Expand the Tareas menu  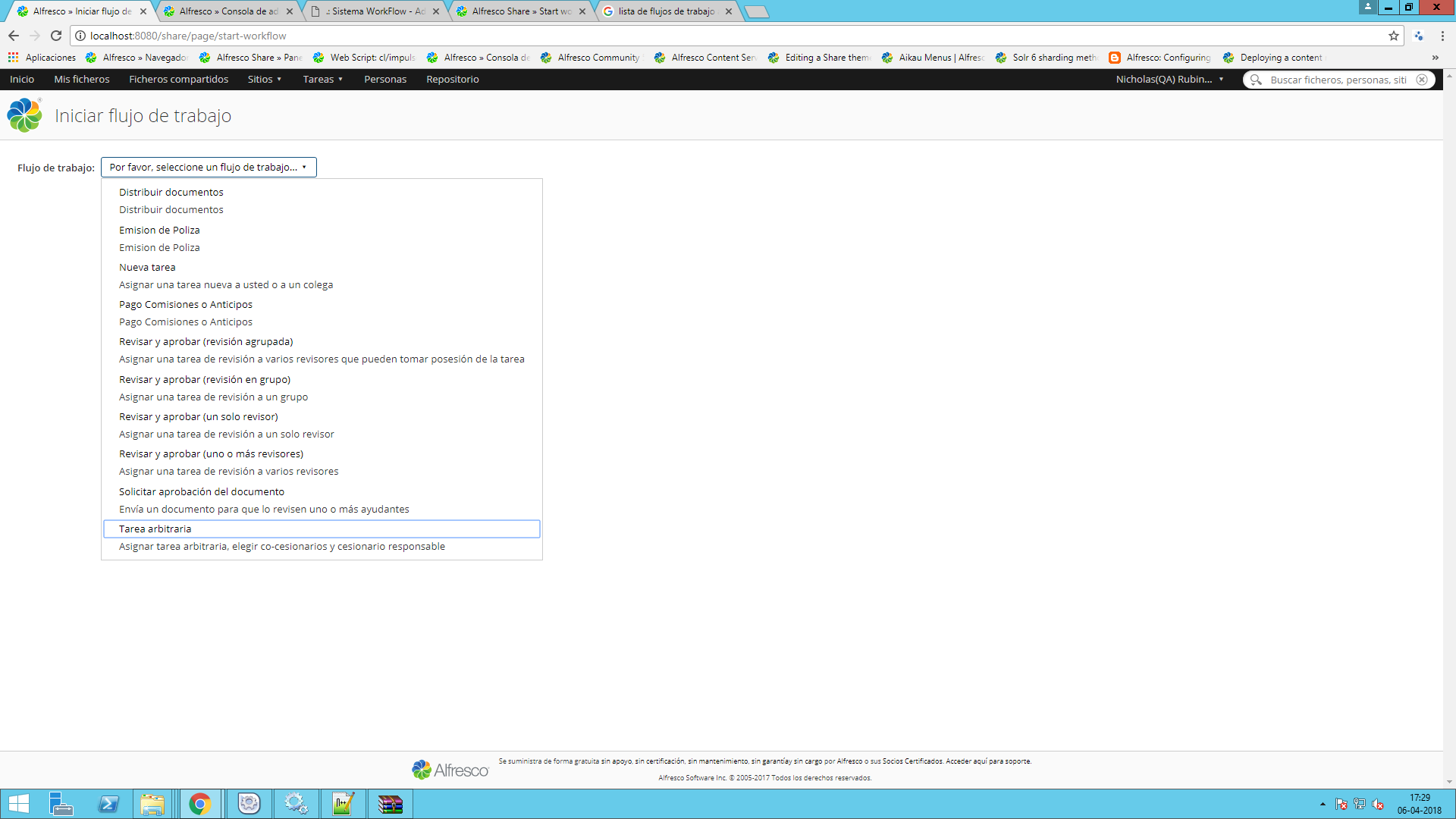pos(323,79)
